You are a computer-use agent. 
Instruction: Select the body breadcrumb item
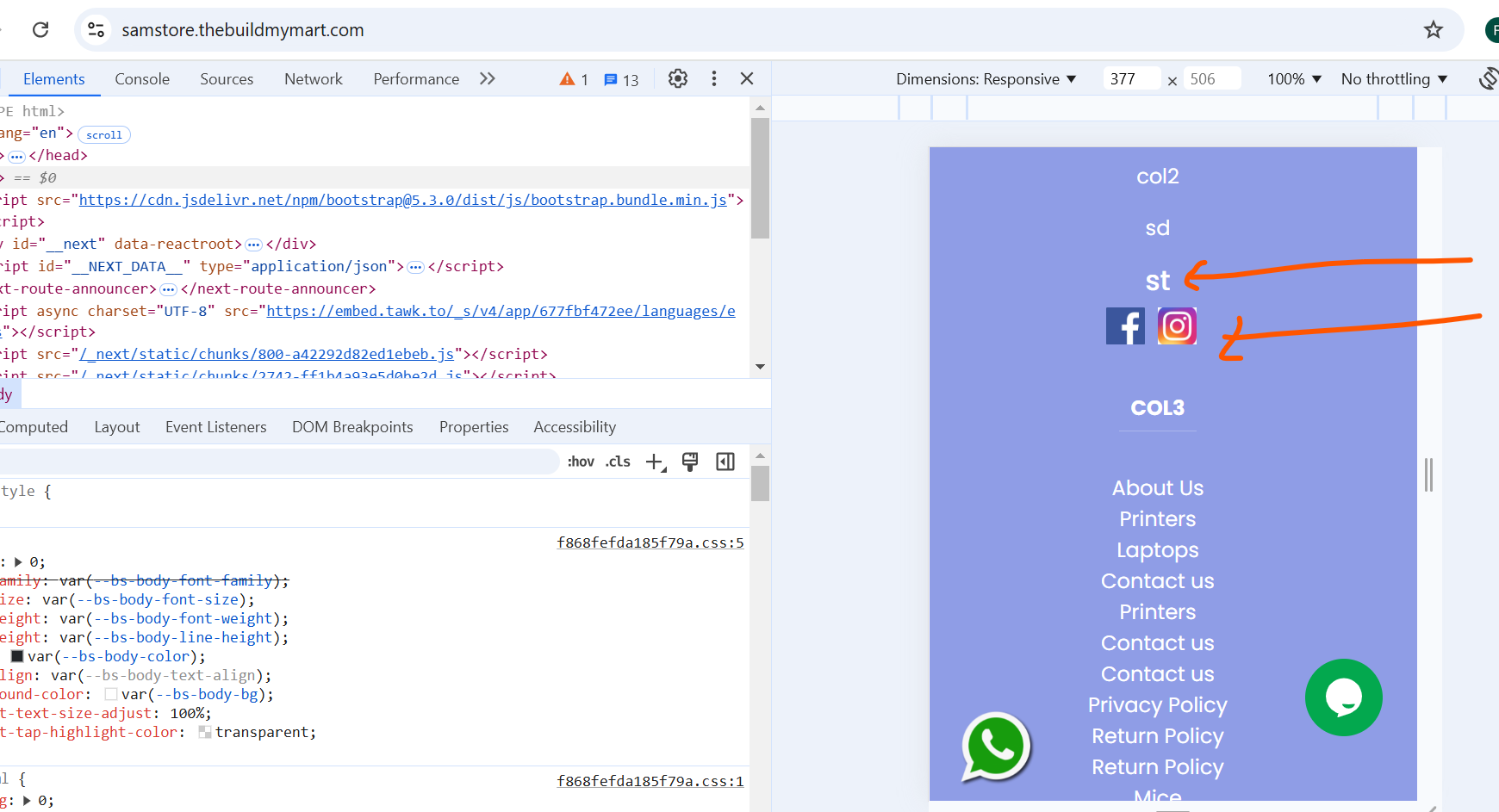pos(8,394)
